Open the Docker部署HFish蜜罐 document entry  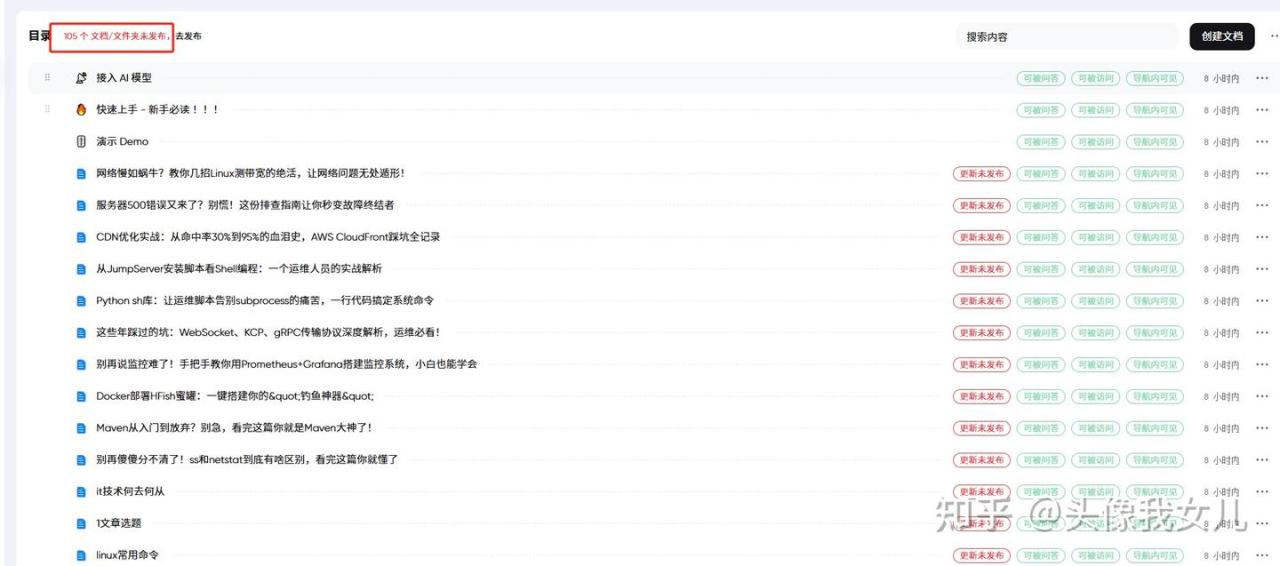coord(235,396)
